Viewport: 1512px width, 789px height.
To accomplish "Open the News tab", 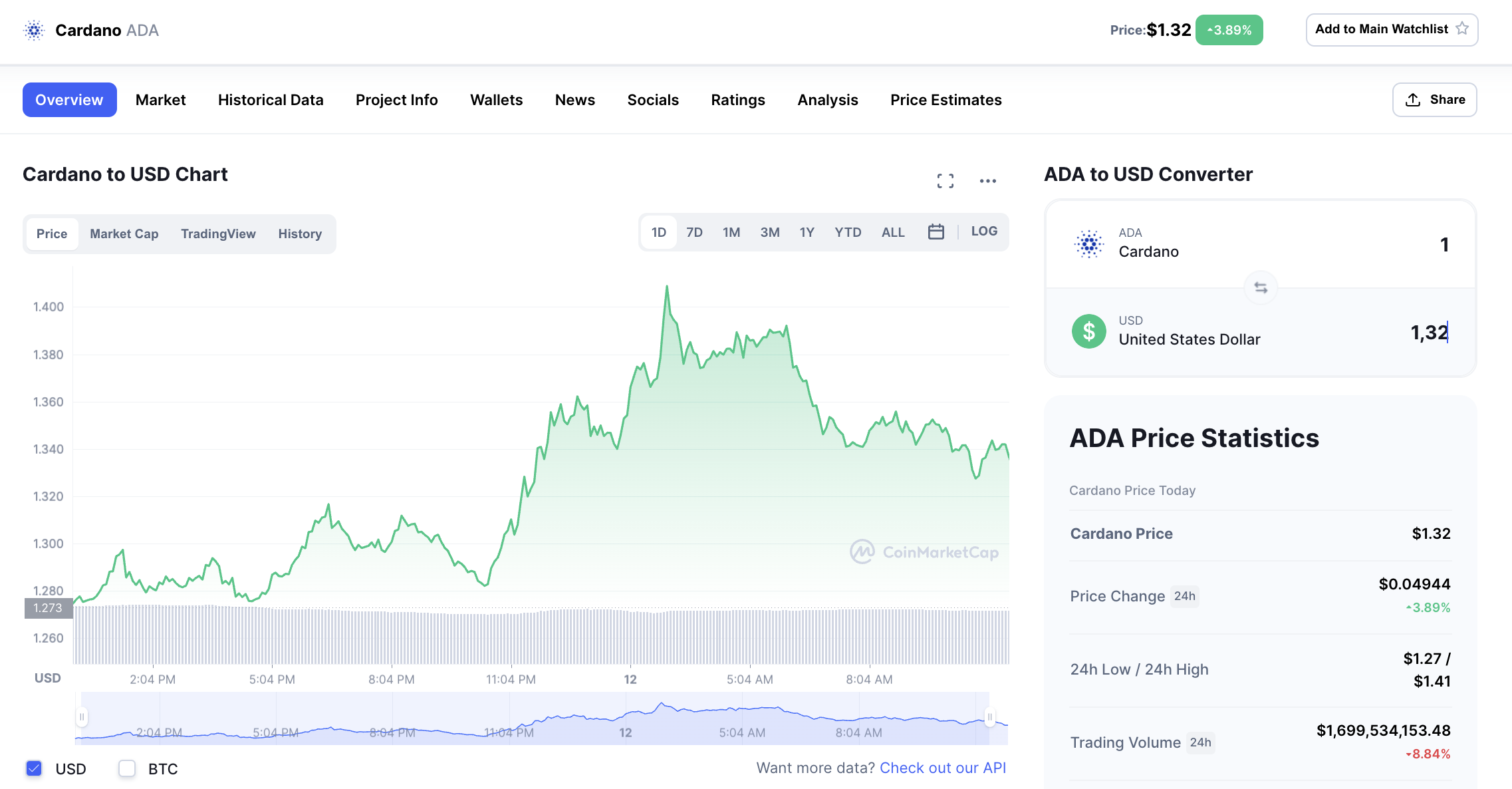I will click(575, 100).
